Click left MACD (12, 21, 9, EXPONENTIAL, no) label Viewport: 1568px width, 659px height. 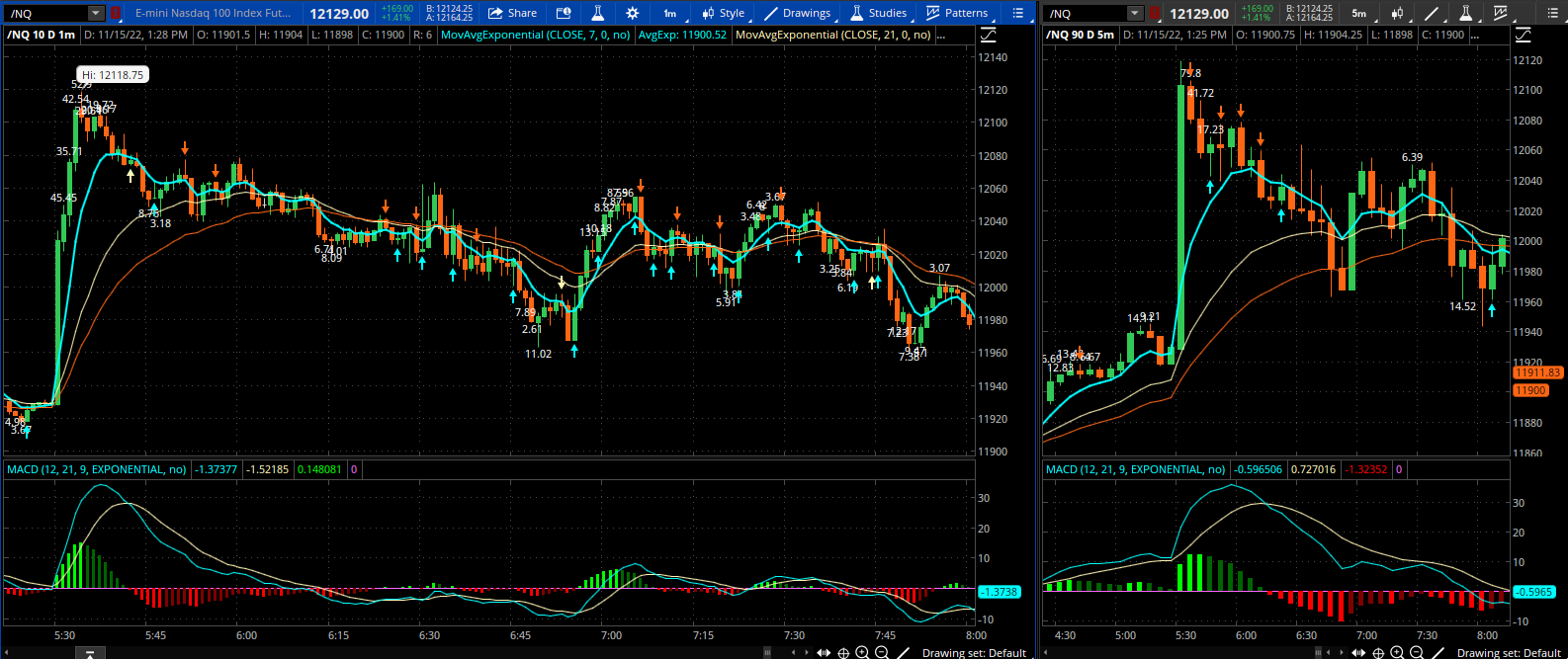click(96, 469)
